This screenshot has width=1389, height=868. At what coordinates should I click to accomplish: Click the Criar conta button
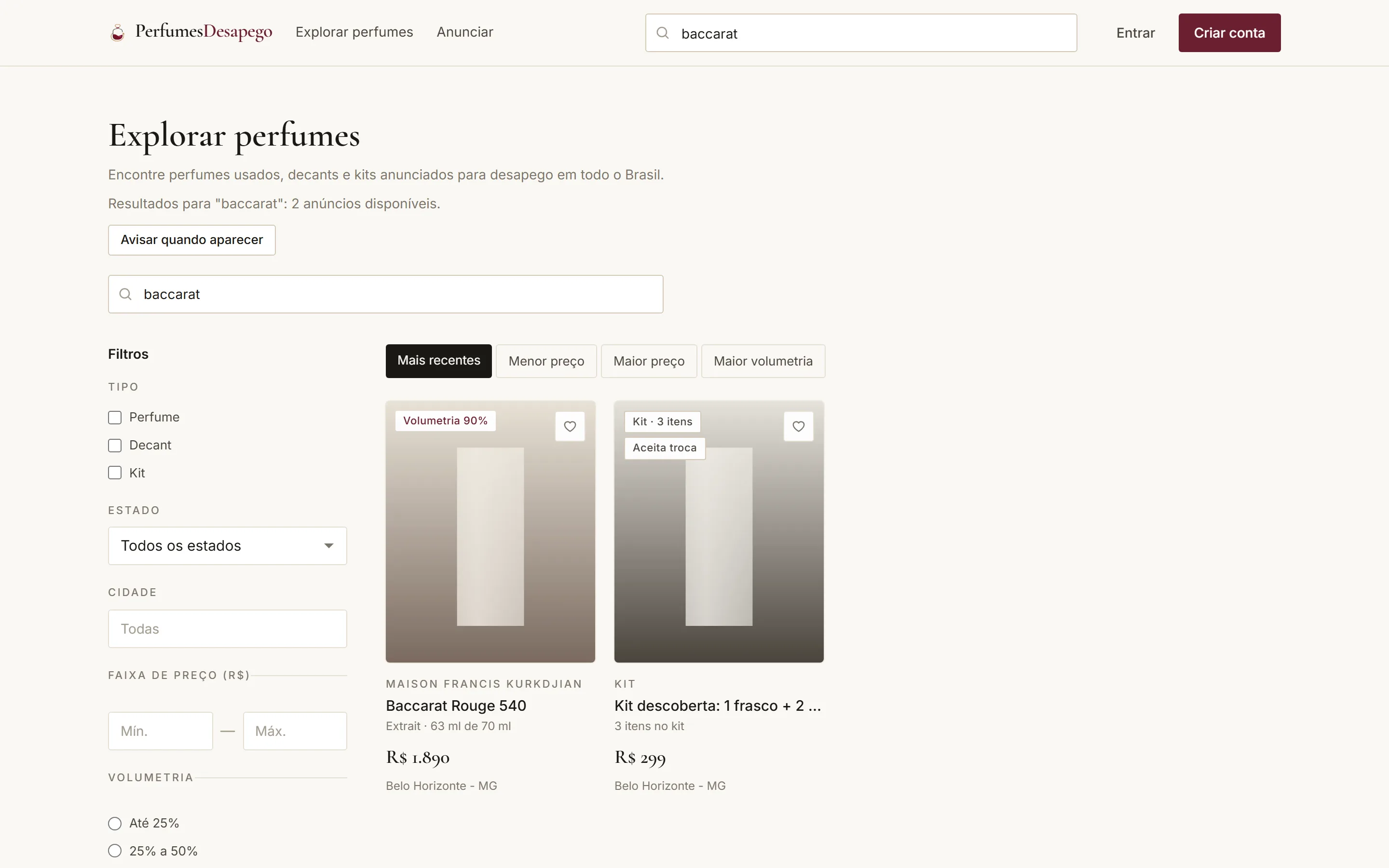tap(1229, 33)
